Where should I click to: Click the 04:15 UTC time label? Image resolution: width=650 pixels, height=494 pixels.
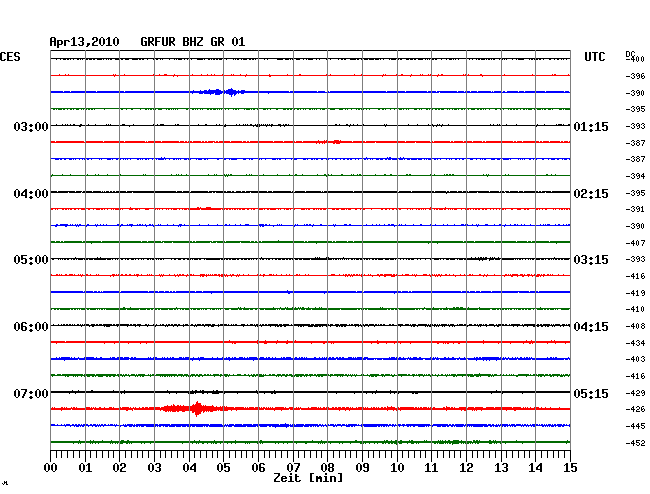click(x=591, y=327)
